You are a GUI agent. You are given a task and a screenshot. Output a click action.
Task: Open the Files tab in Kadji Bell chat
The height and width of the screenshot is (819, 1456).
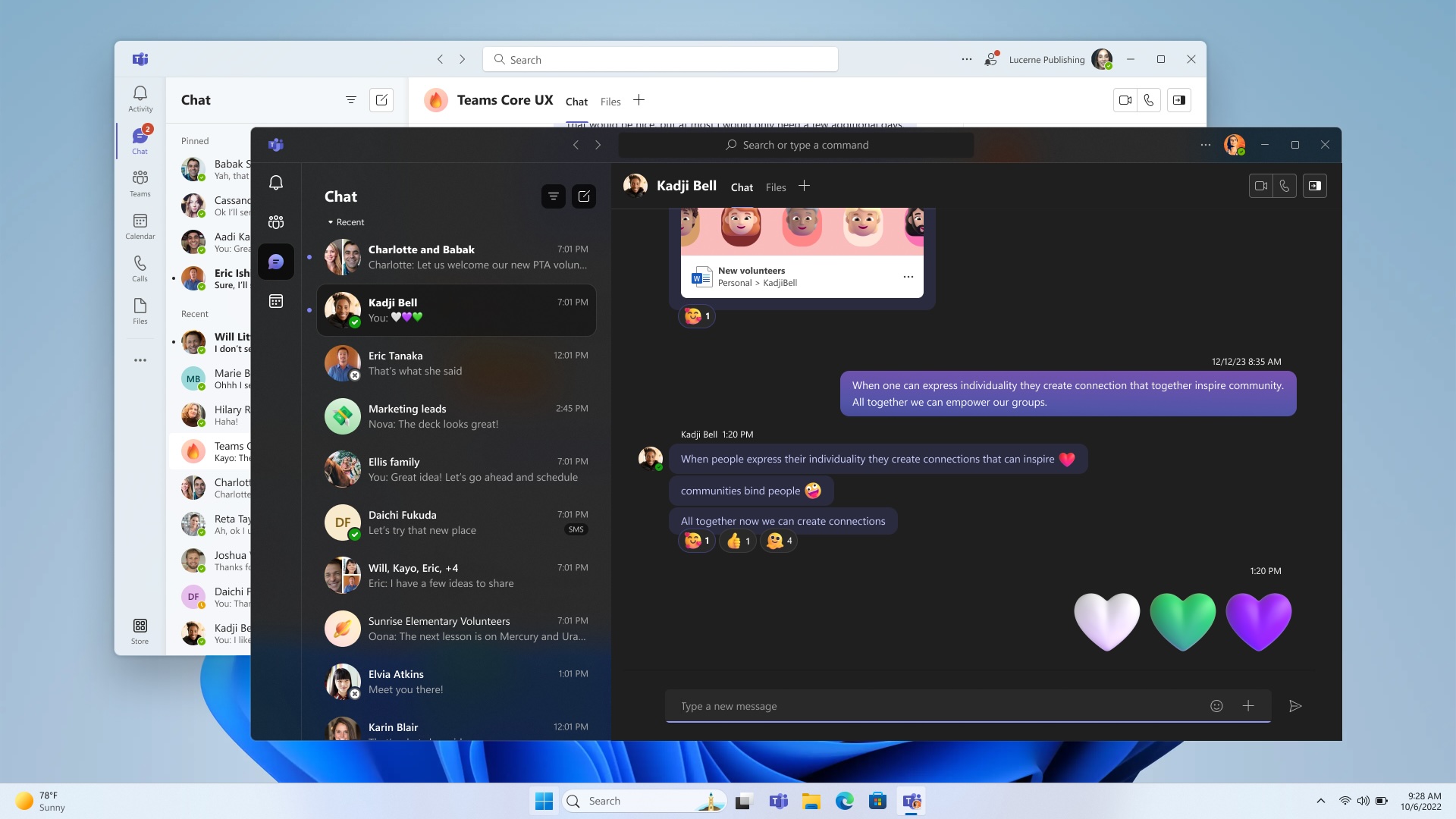(775, 187)
